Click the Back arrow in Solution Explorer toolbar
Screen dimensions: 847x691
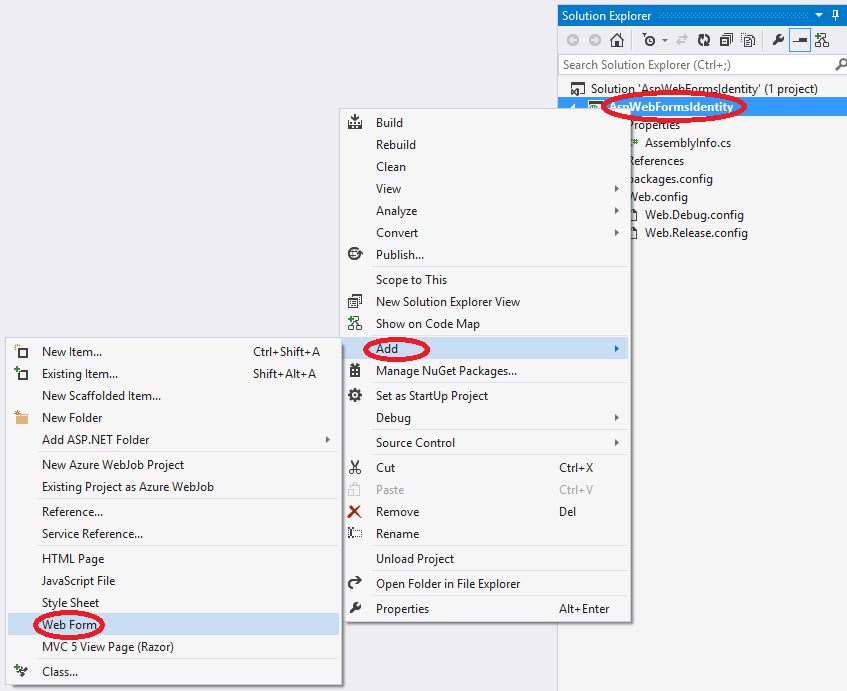(573, 40)
